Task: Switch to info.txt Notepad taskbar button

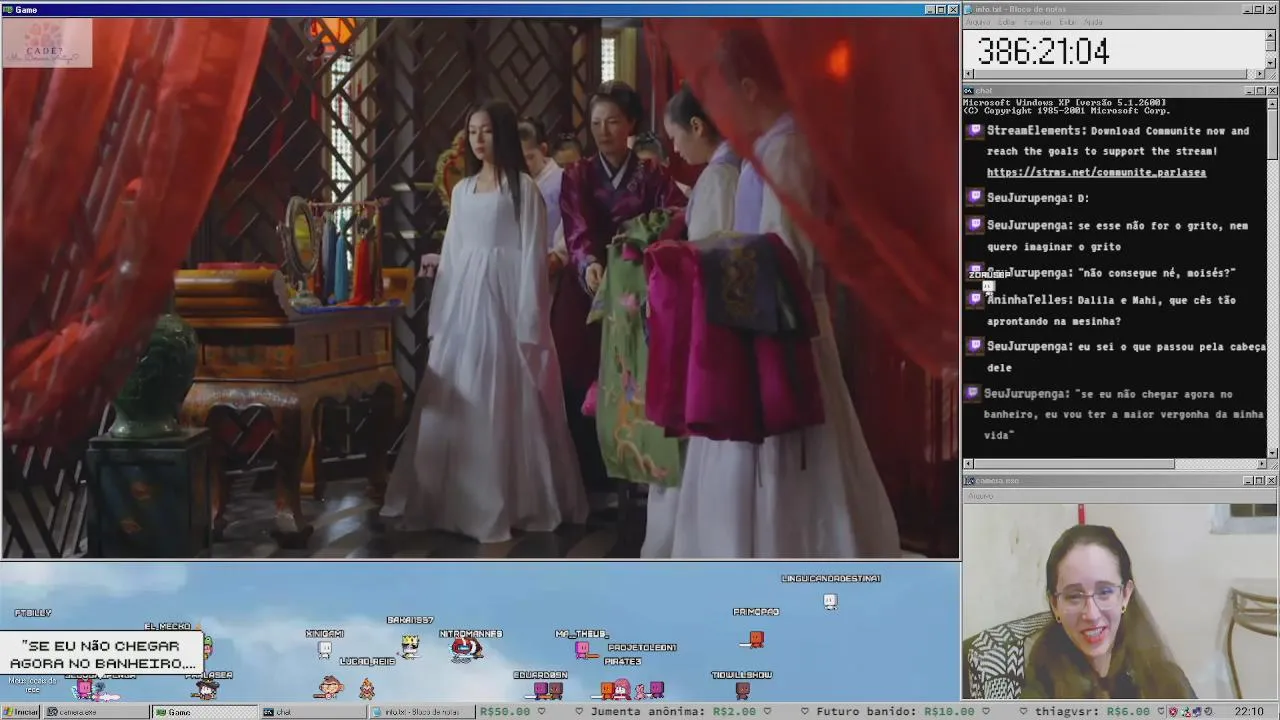Action: pyautogui.click(x=421, y=712)
